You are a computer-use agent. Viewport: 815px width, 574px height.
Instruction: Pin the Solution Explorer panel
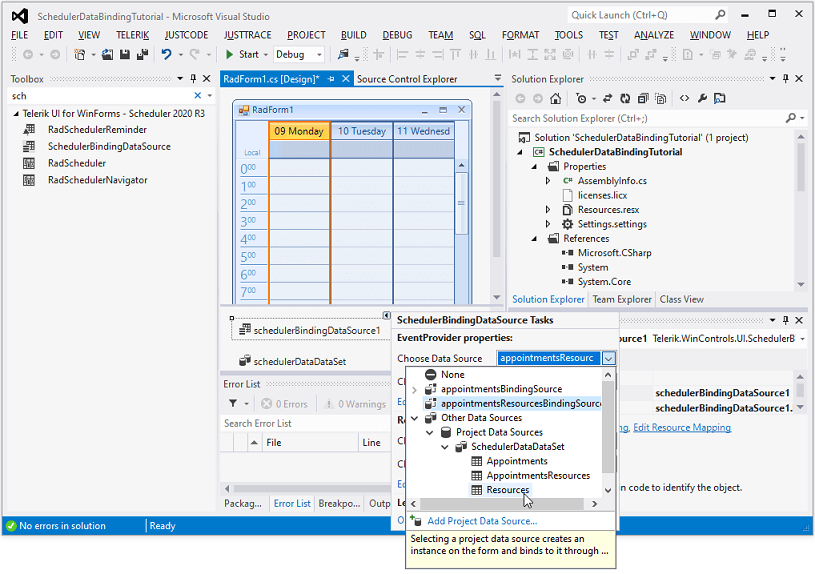pyautogui.click(x=785, y=79)
